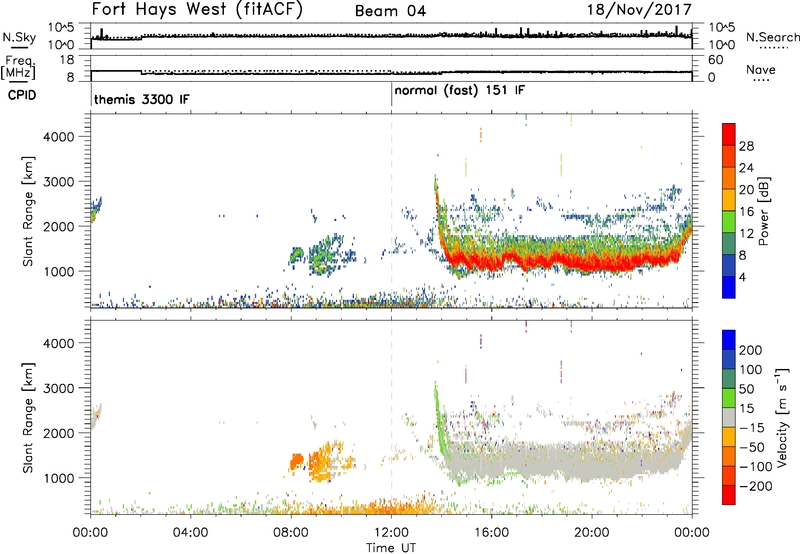
Task: Select the "4" value on the Power colorbar
Action: tap(743, 278)
